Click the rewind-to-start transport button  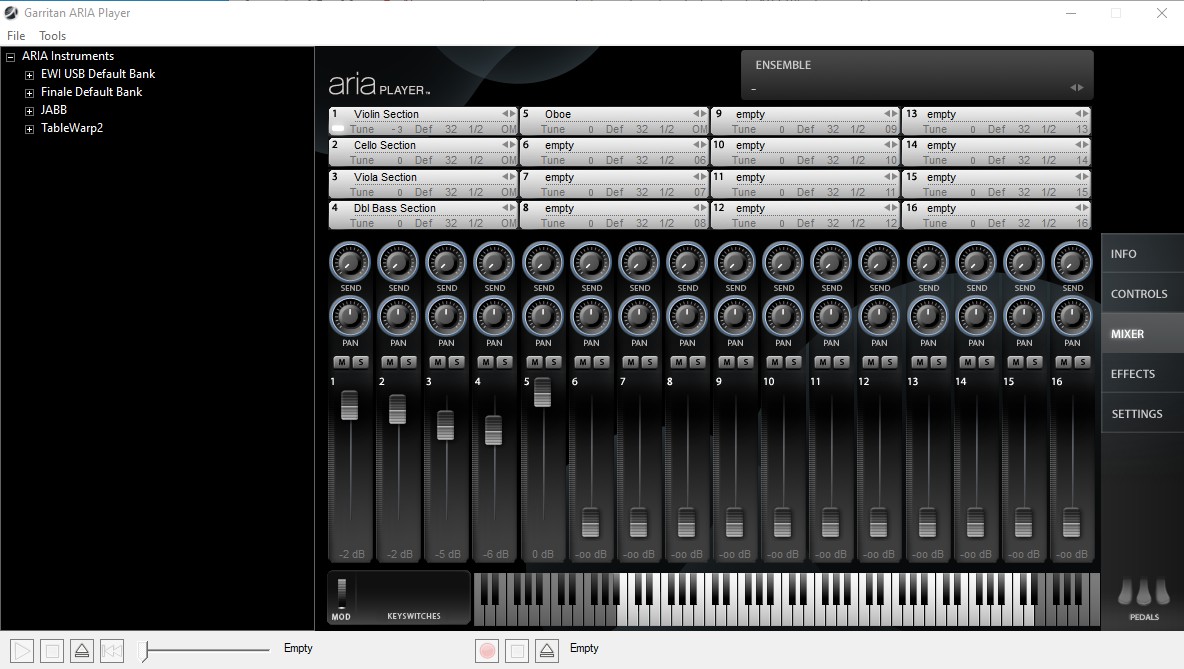coord(112,651)
